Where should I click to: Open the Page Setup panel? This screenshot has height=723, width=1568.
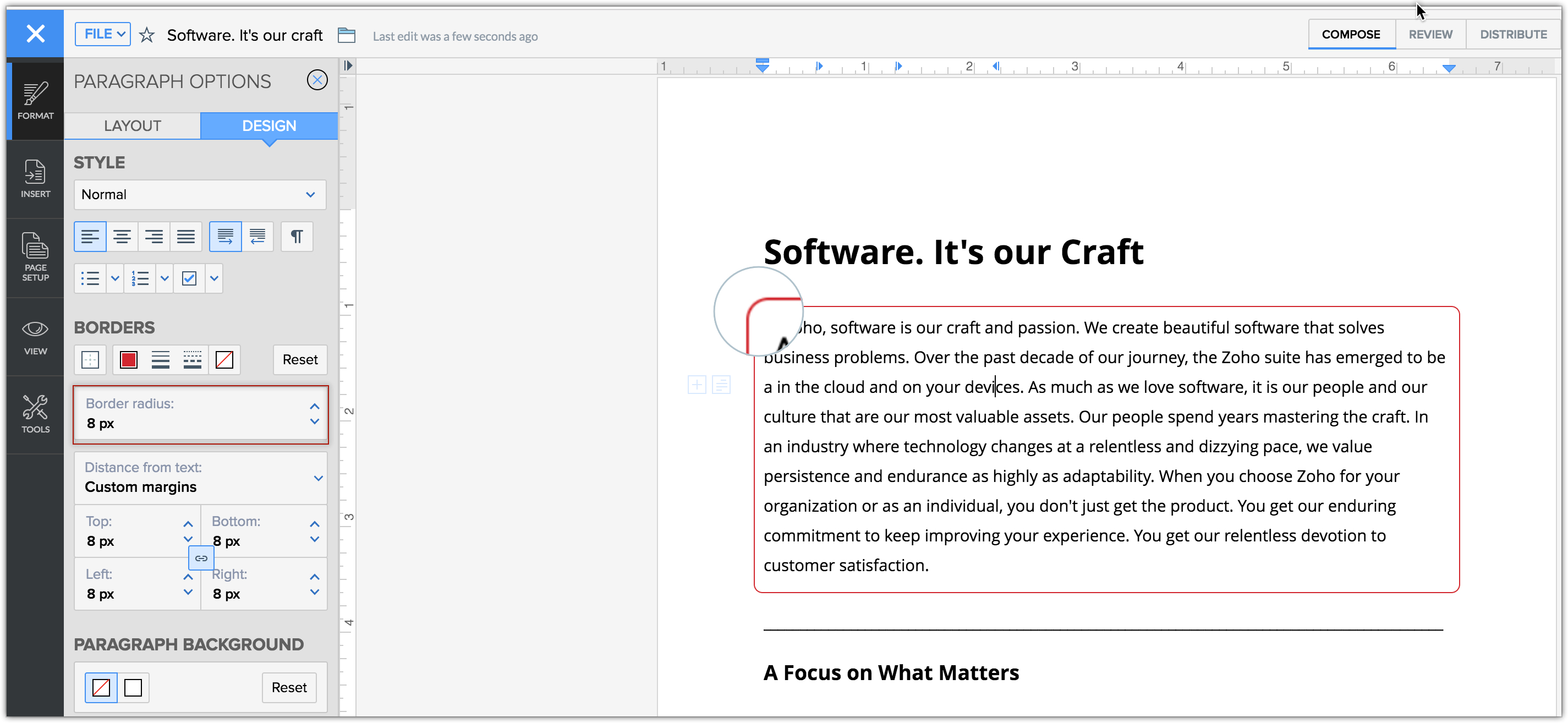pyautogui.click(x=35, y=256)
